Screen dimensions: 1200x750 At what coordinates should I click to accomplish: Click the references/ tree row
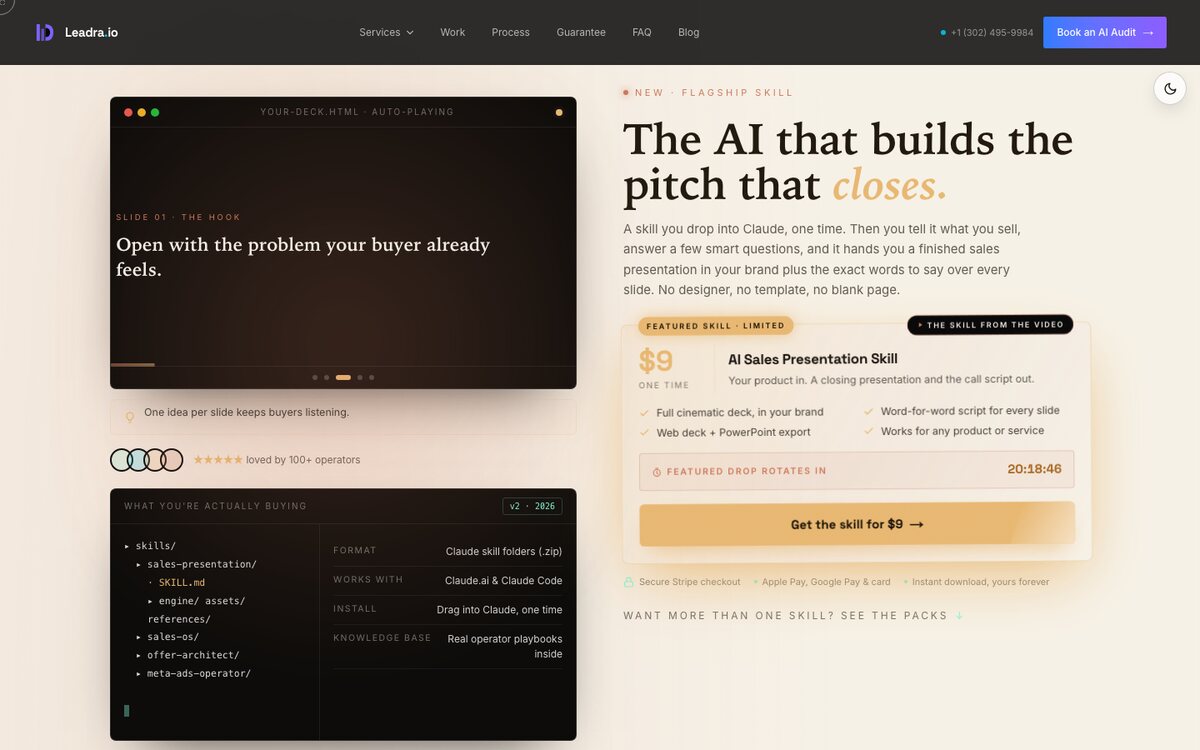point(180,619)
